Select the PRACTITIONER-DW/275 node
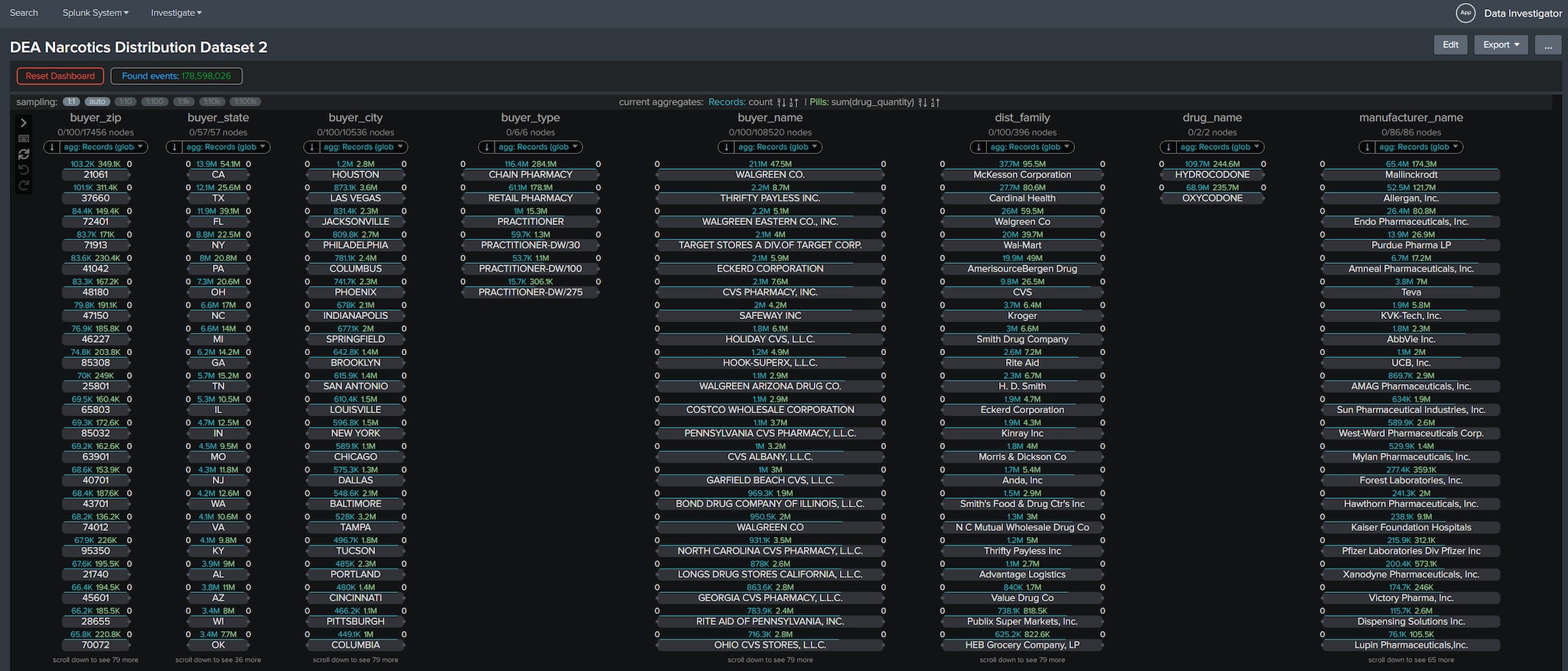 tap(531, 292)
